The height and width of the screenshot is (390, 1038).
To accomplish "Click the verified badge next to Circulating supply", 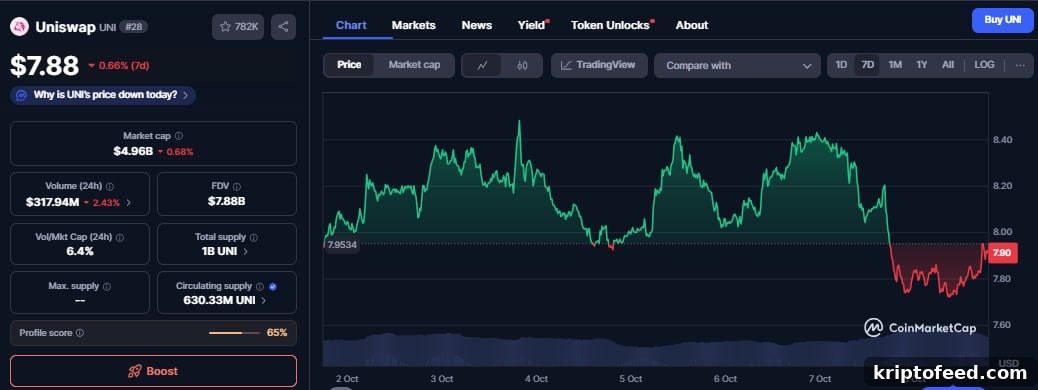I will pos(273,287).
